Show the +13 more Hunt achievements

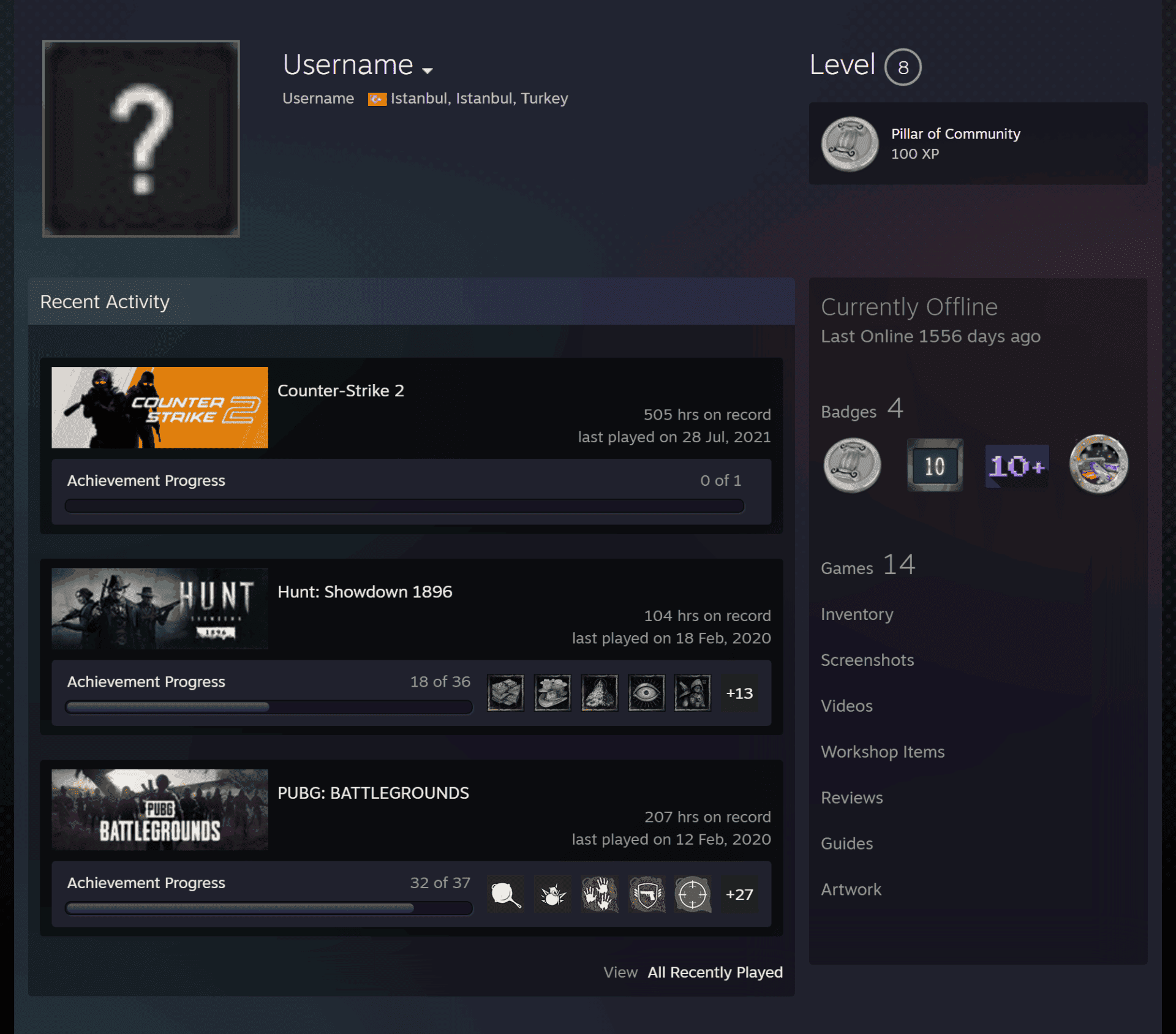click(x=739, y=693)
